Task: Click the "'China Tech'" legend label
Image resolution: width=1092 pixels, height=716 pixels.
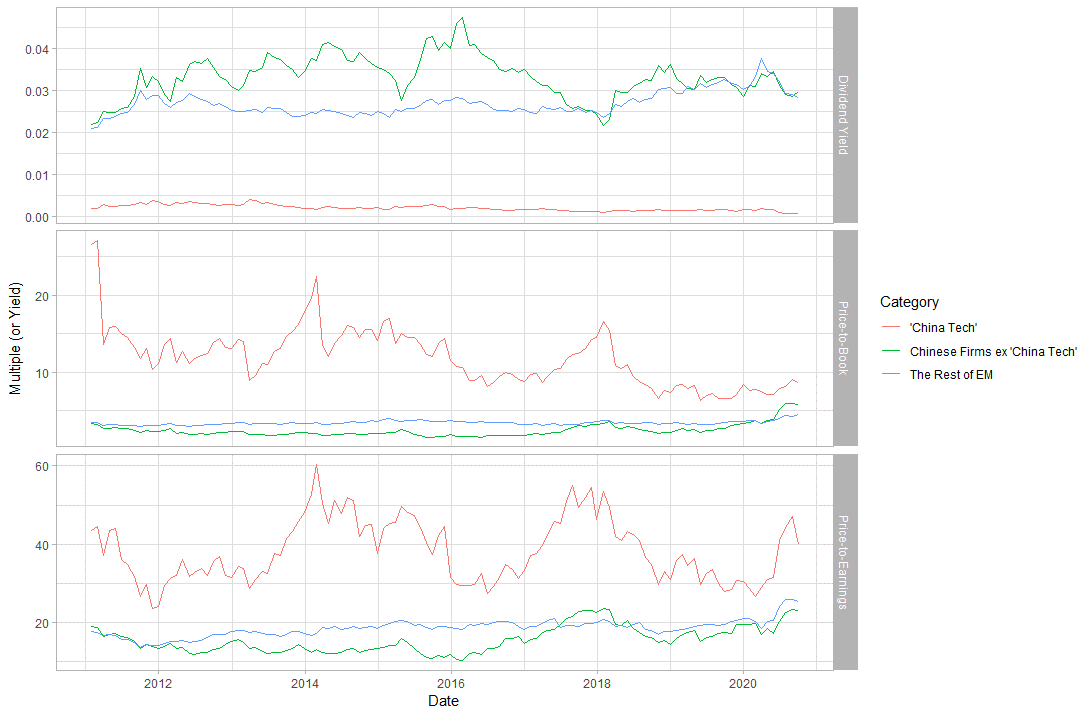Action: coord(943,328)
